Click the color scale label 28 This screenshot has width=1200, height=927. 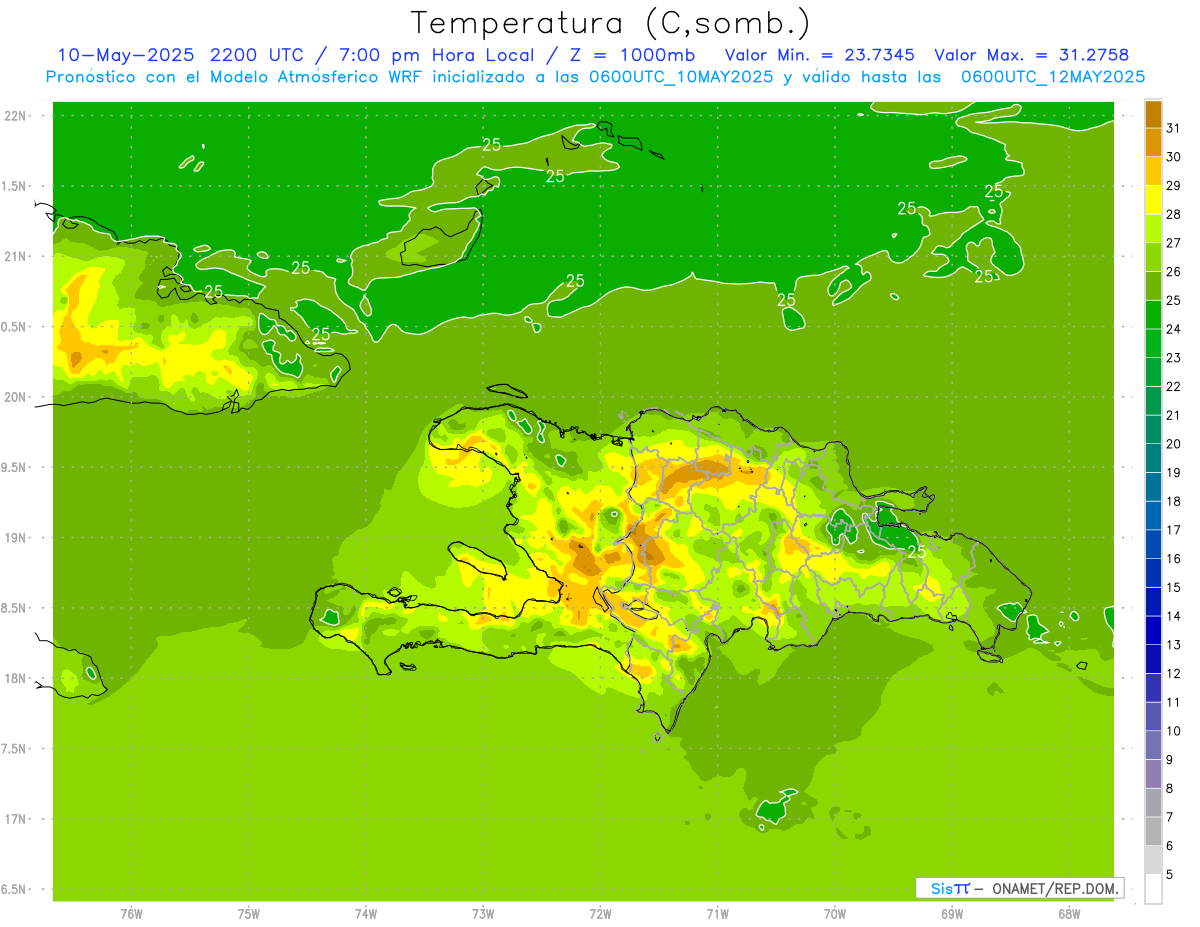click(1173, 214)
